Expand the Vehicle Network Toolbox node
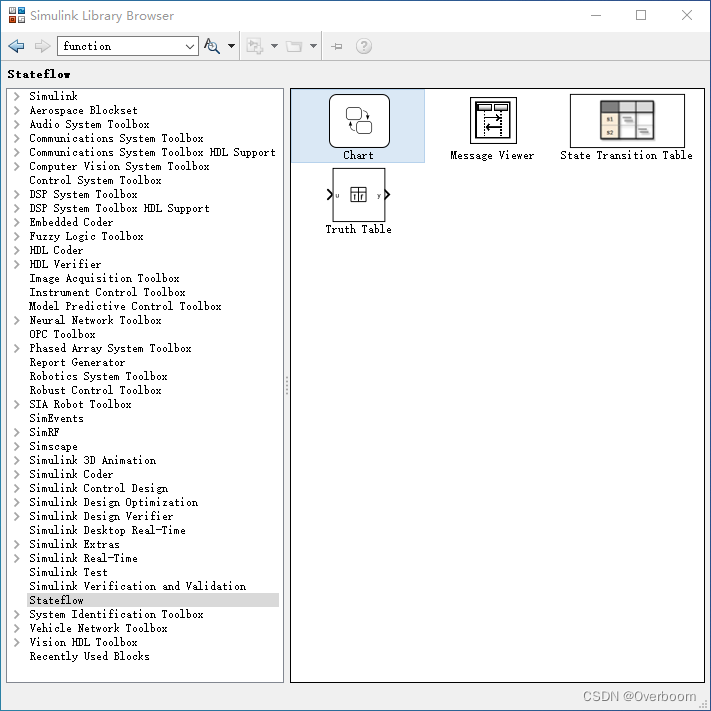This screenshot has height=711, width=711. pos(17,628)
